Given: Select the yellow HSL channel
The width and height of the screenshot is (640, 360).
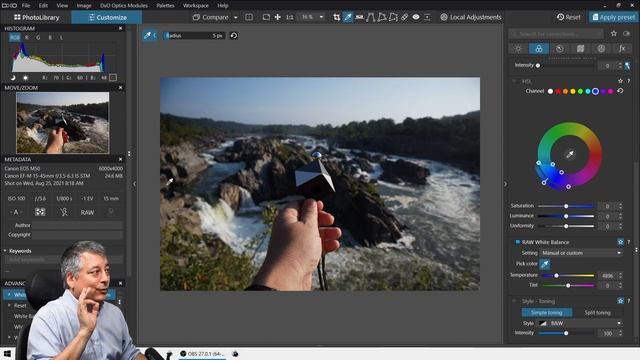Looking at the screenshot, I should click(x=573, y=91).
